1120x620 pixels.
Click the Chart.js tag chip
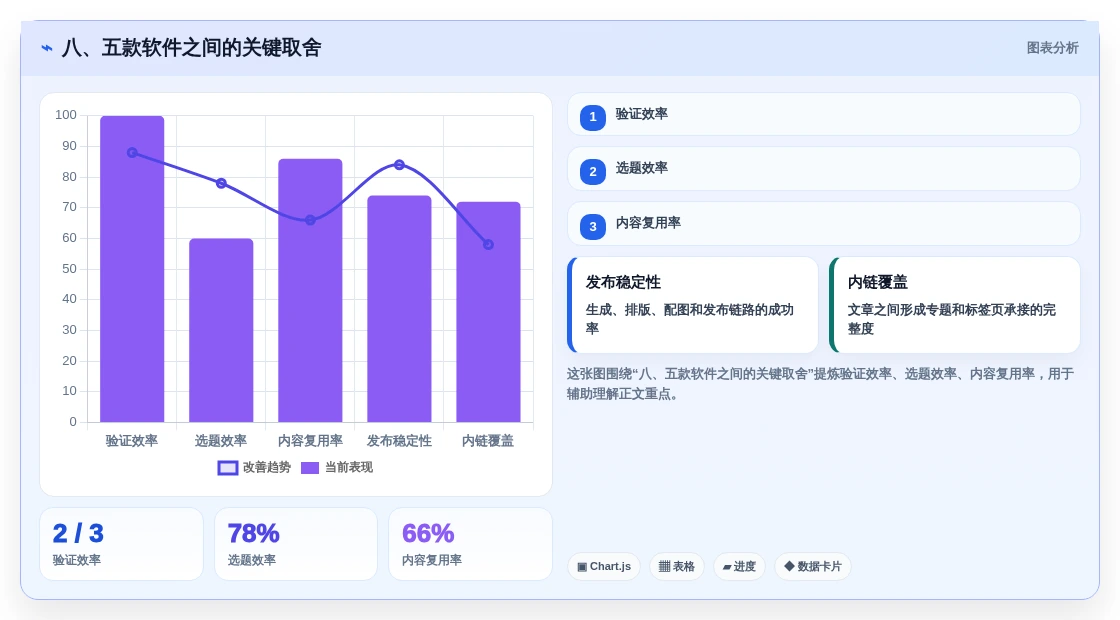pyautogui.click(x=604, y=566)
